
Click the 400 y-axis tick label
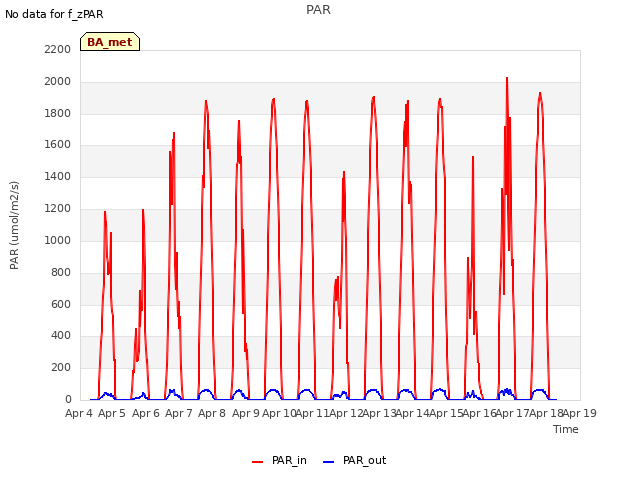[x=61, y=336]
